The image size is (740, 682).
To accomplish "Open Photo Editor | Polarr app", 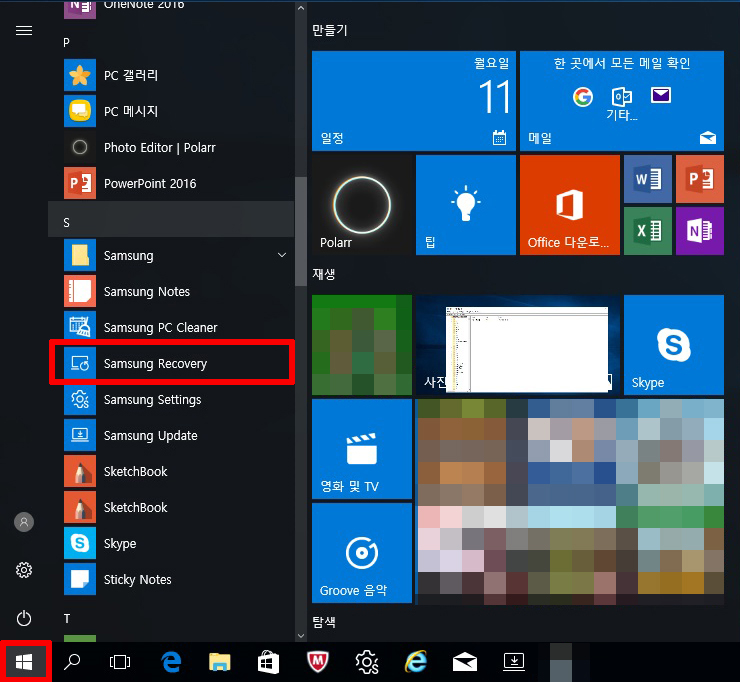I will point(171,147).
